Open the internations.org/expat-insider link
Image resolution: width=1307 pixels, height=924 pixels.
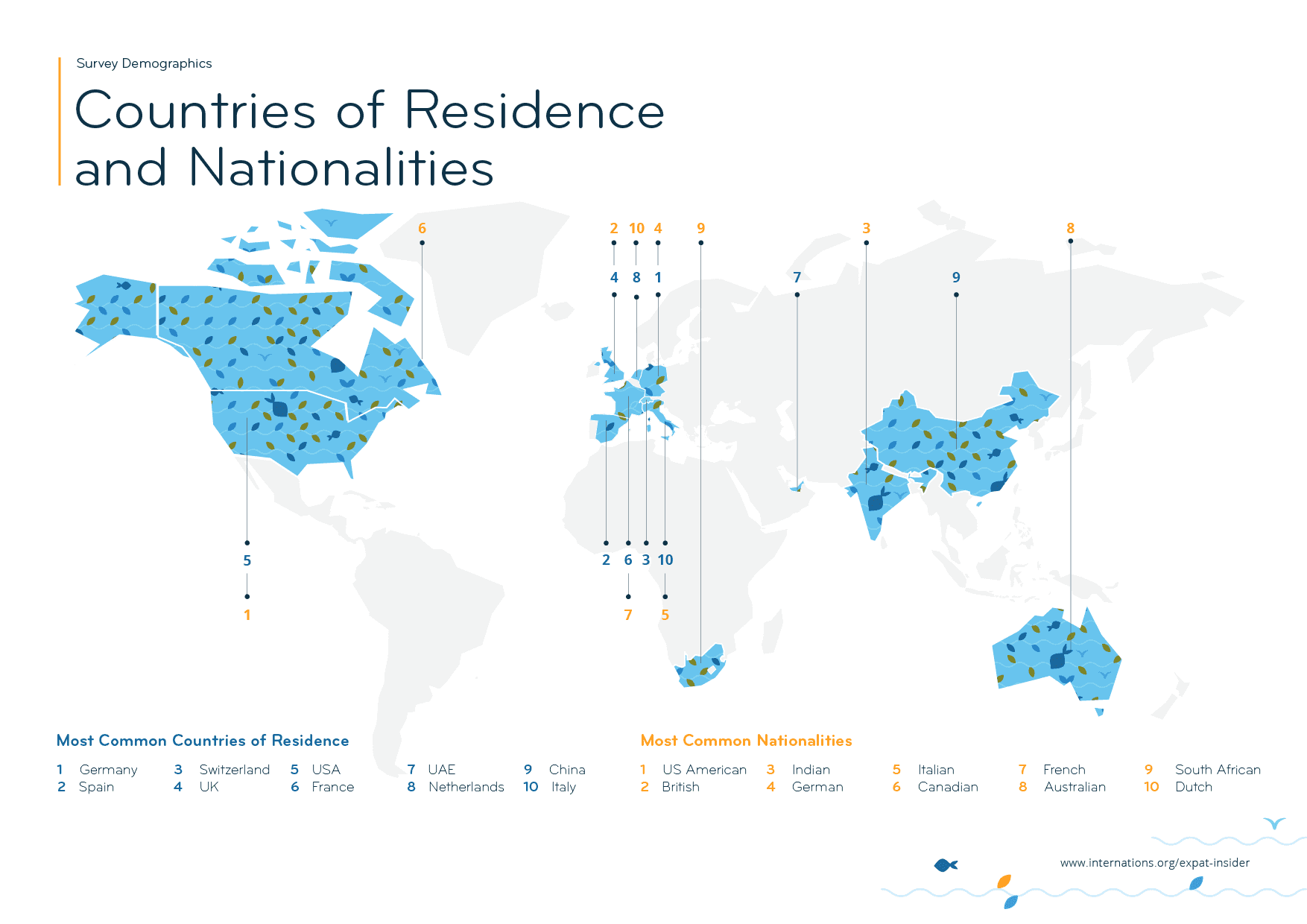(x=1154, y=863)
